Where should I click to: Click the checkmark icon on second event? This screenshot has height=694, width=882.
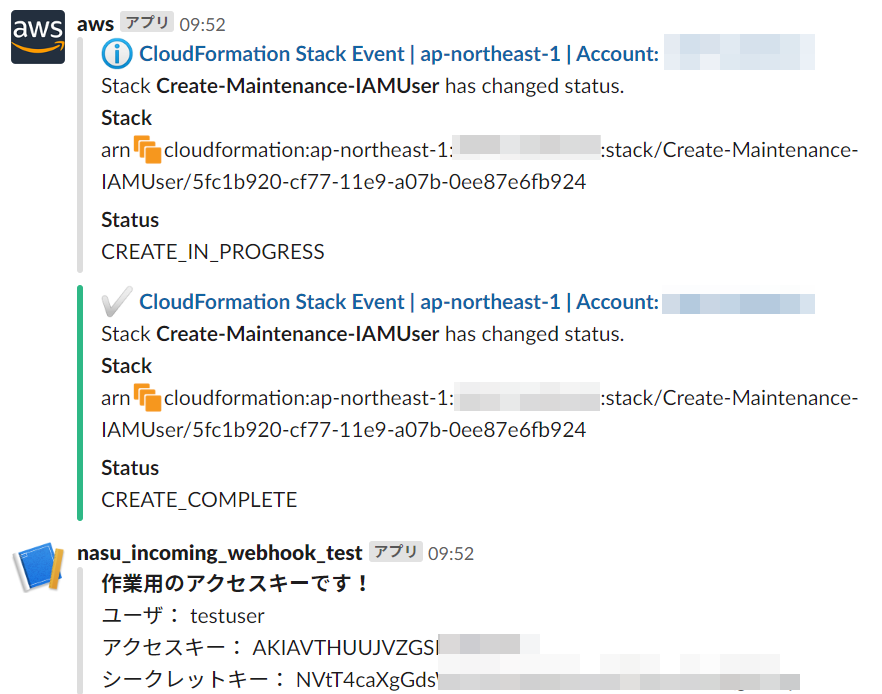pyautogui.click(x=117, y=301)
